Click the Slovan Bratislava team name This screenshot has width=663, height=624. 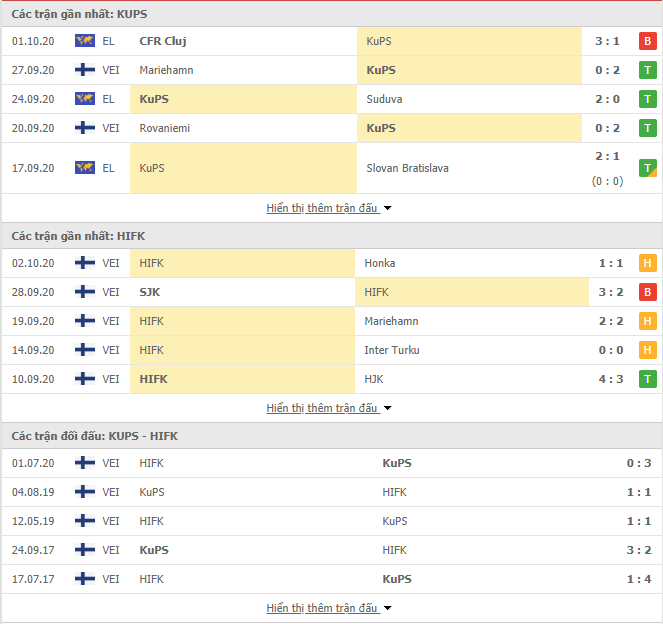(407, 168)
